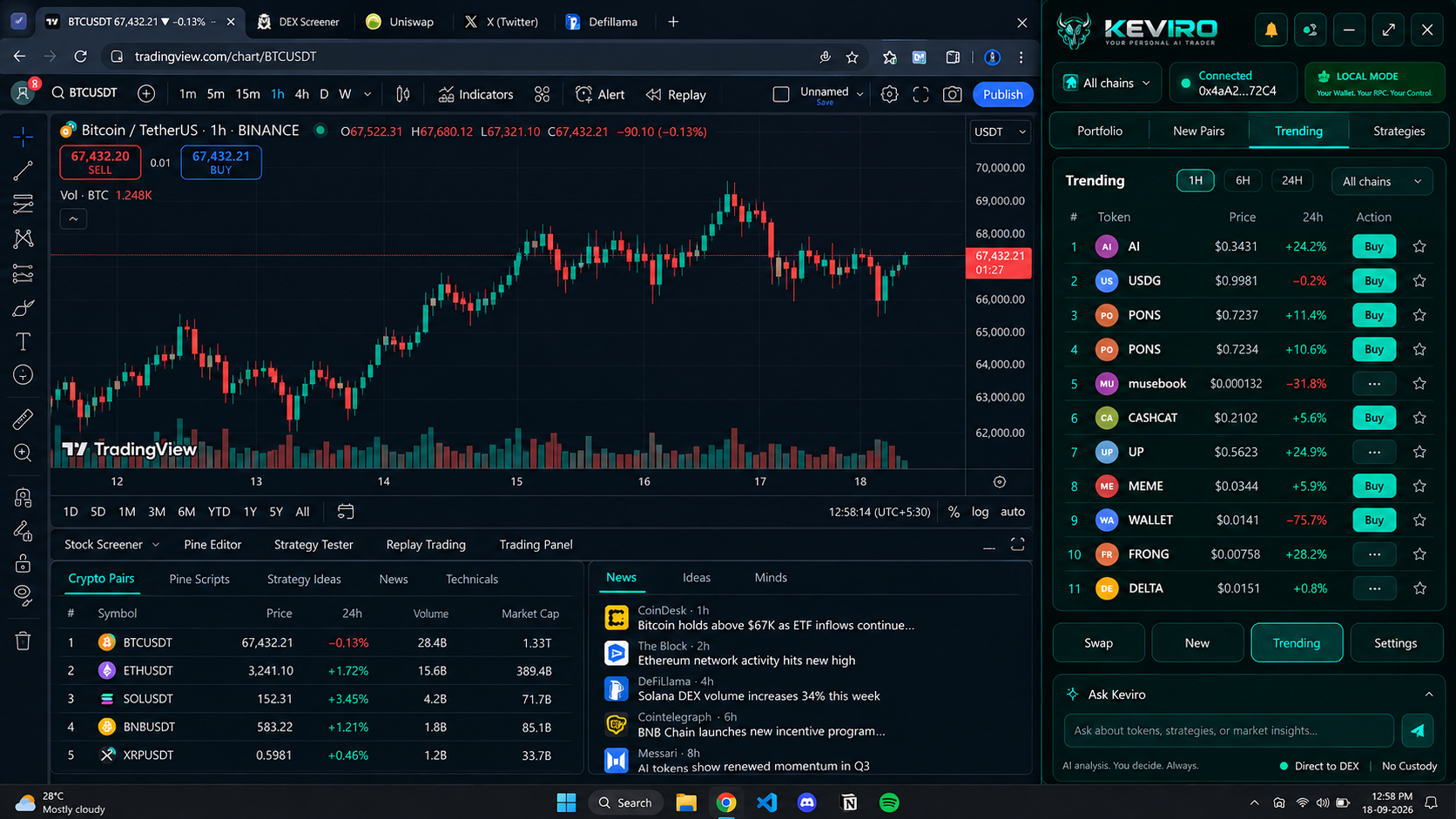The image size is (1456, 819).
Task: Open the Keviro account icon
Action: pos(1310,30)
